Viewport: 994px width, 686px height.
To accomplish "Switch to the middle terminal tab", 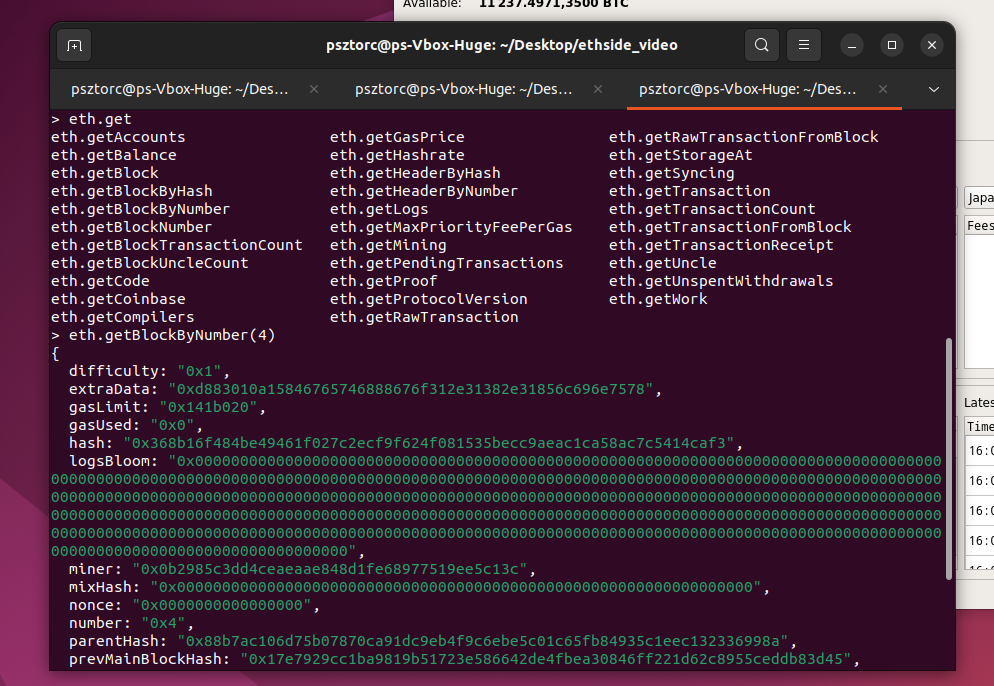I will [x=463, y=89].
